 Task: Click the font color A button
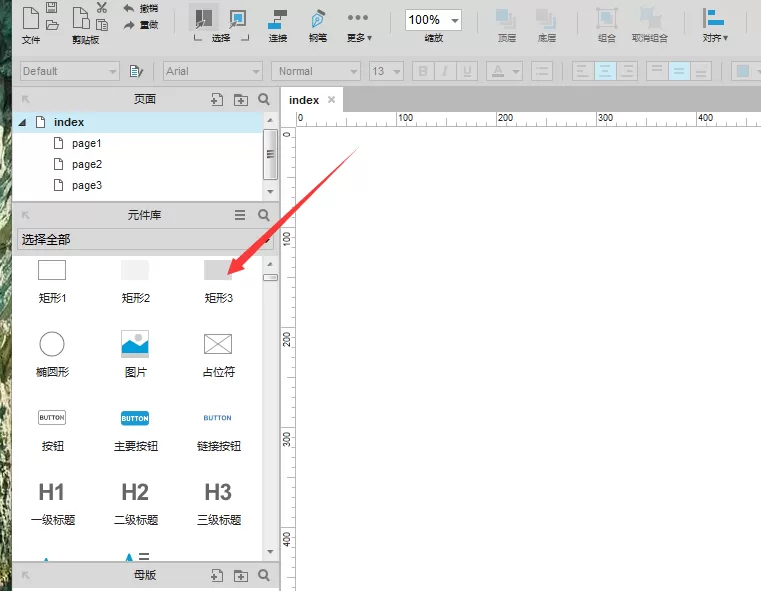pyautogui.click(x=504, y=71)
